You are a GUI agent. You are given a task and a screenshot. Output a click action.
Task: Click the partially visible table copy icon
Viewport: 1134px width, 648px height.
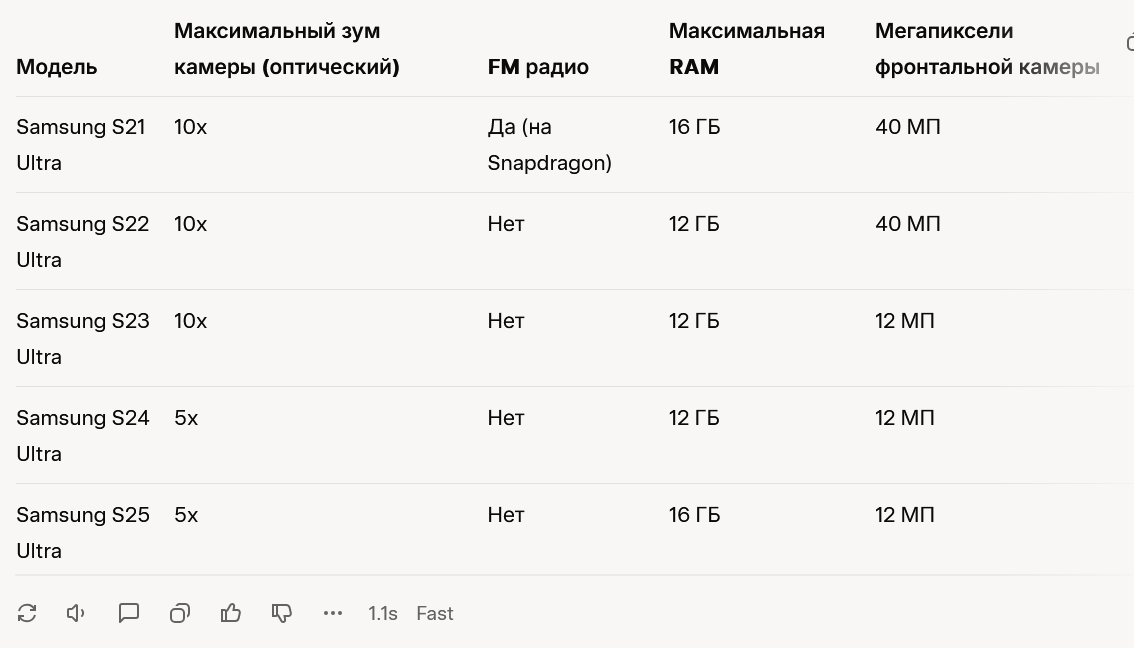click(1130, 43)
